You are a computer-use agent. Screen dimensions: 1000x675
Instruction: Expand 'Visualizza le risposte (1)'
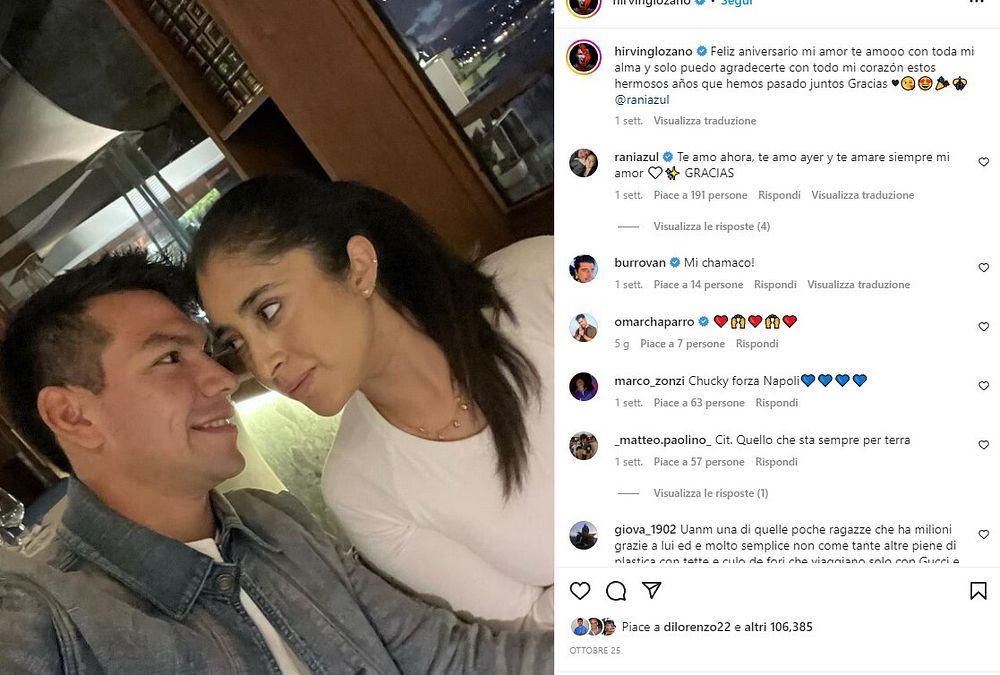point(710,493)
